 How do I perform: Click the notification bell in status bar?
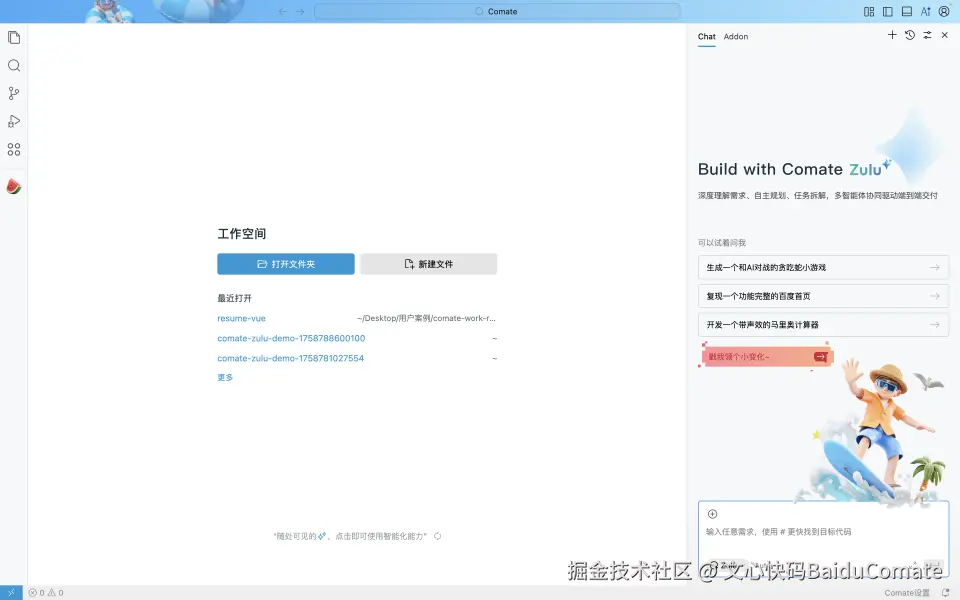click(945, 593)
